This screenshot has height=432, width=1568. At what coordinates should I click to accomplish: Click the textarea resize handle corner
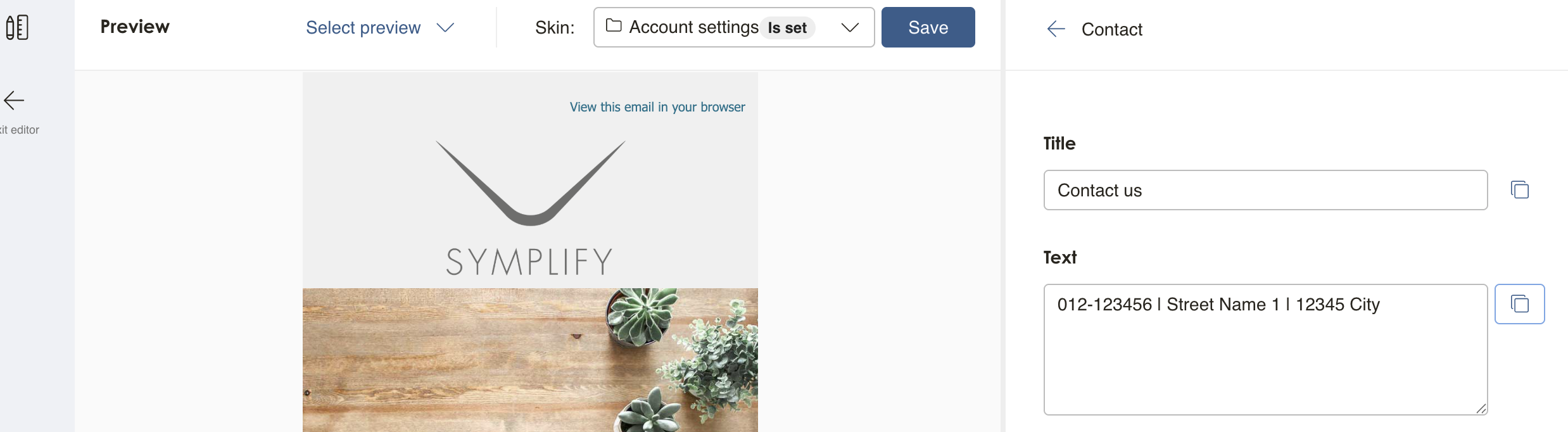tap(1481, 409)
